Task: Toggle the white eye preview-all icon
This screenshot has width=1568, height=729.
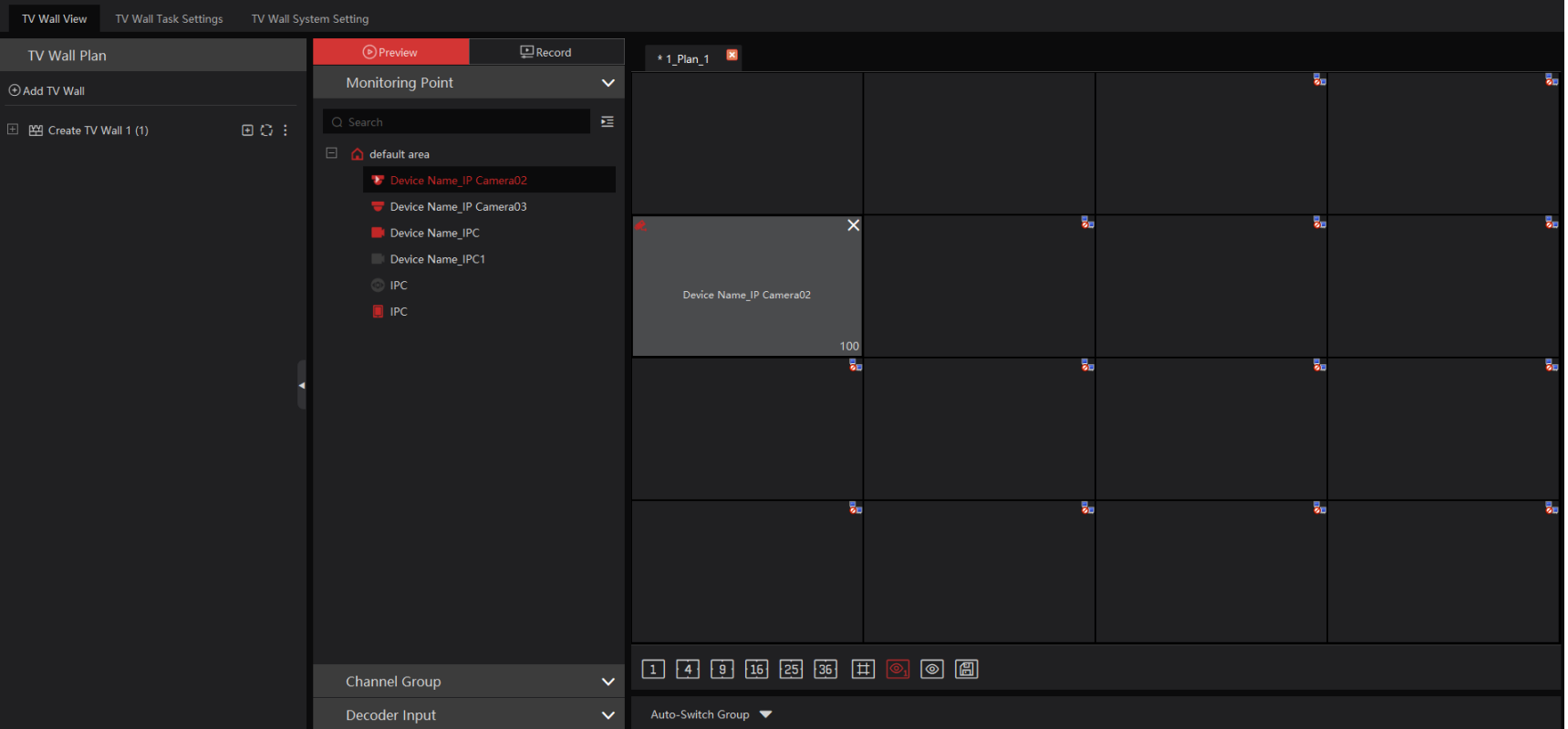Action: (932, 670)
